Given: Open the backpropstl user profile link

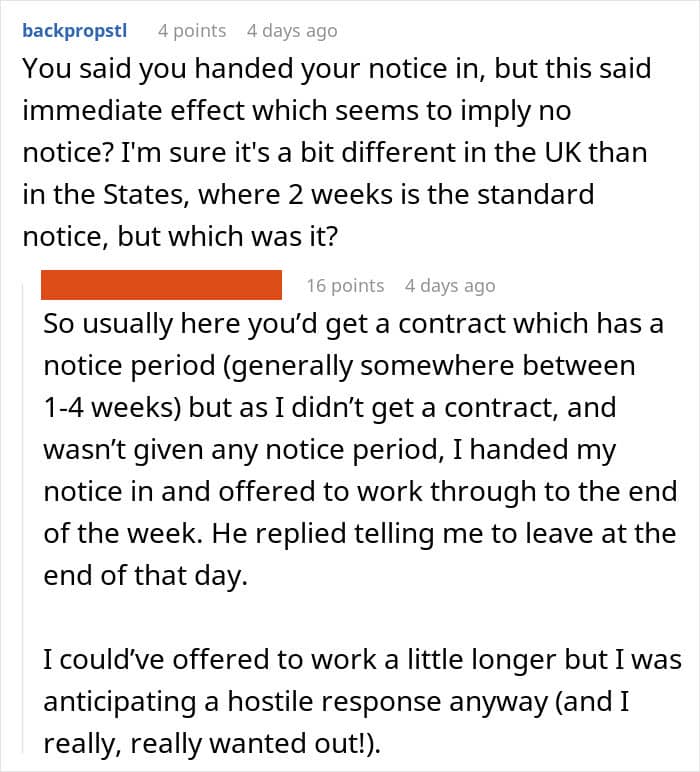Looking at the screenshot, I should pos(75,31).
